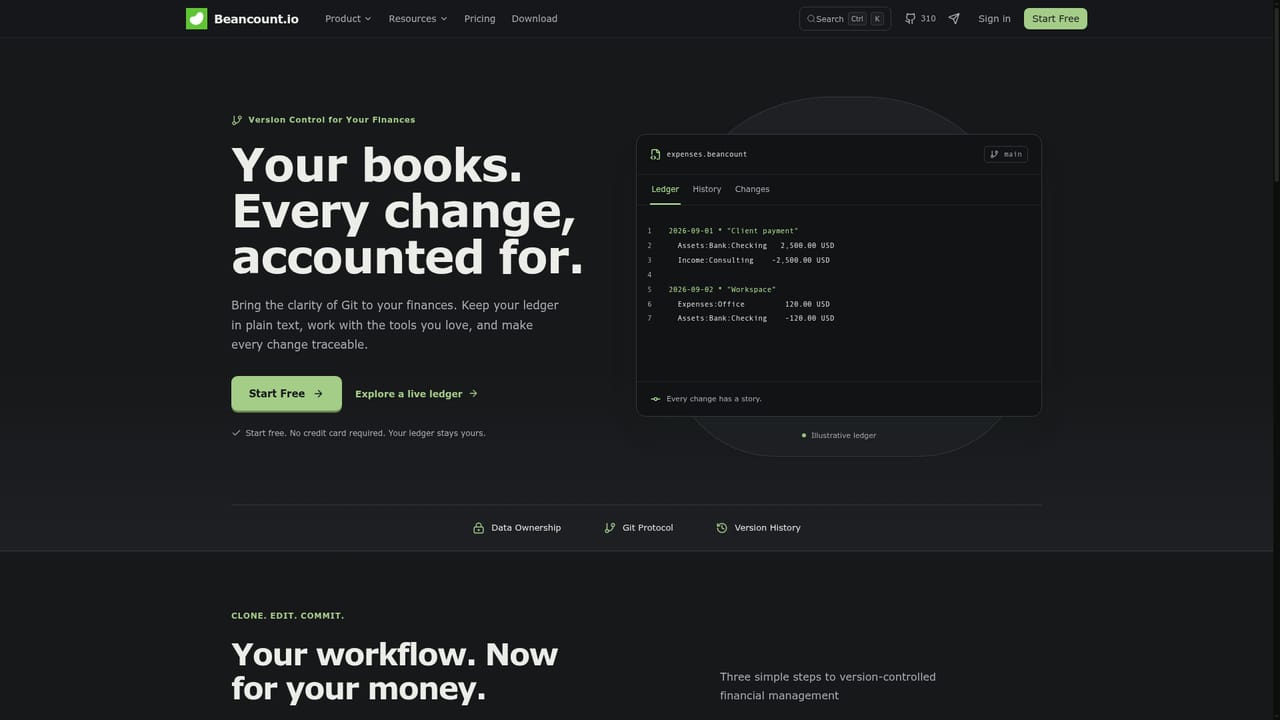Click the clock icon beside Version History

tap(722, 528)
